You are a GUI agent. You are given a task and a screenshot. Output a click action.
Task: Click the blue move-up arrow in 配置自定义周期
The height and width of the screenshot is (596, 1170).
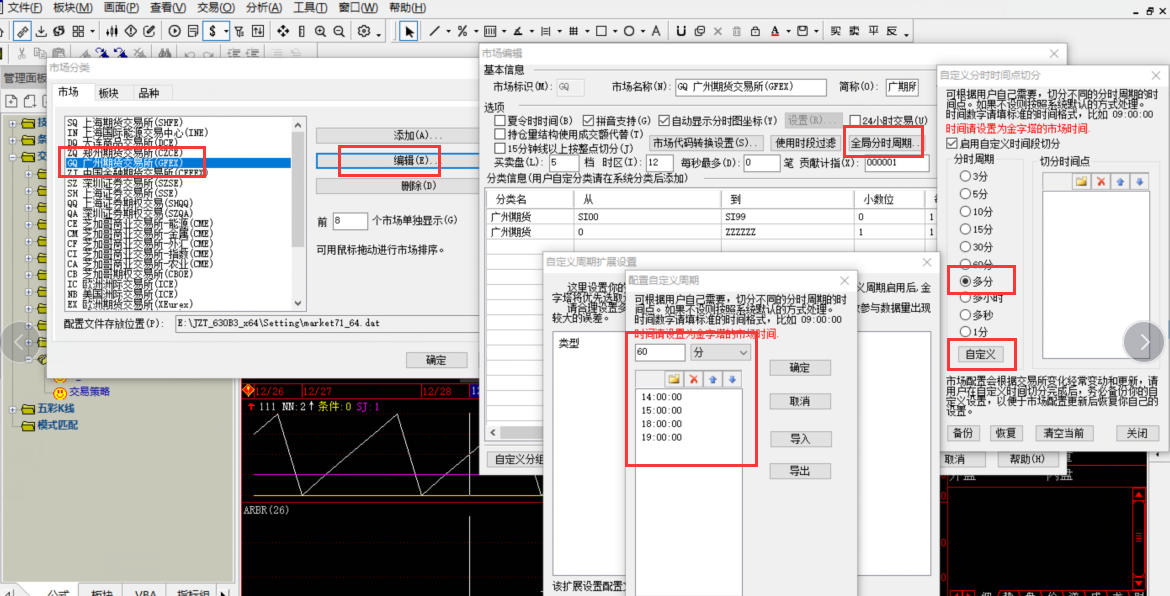[x=713, y=379]
